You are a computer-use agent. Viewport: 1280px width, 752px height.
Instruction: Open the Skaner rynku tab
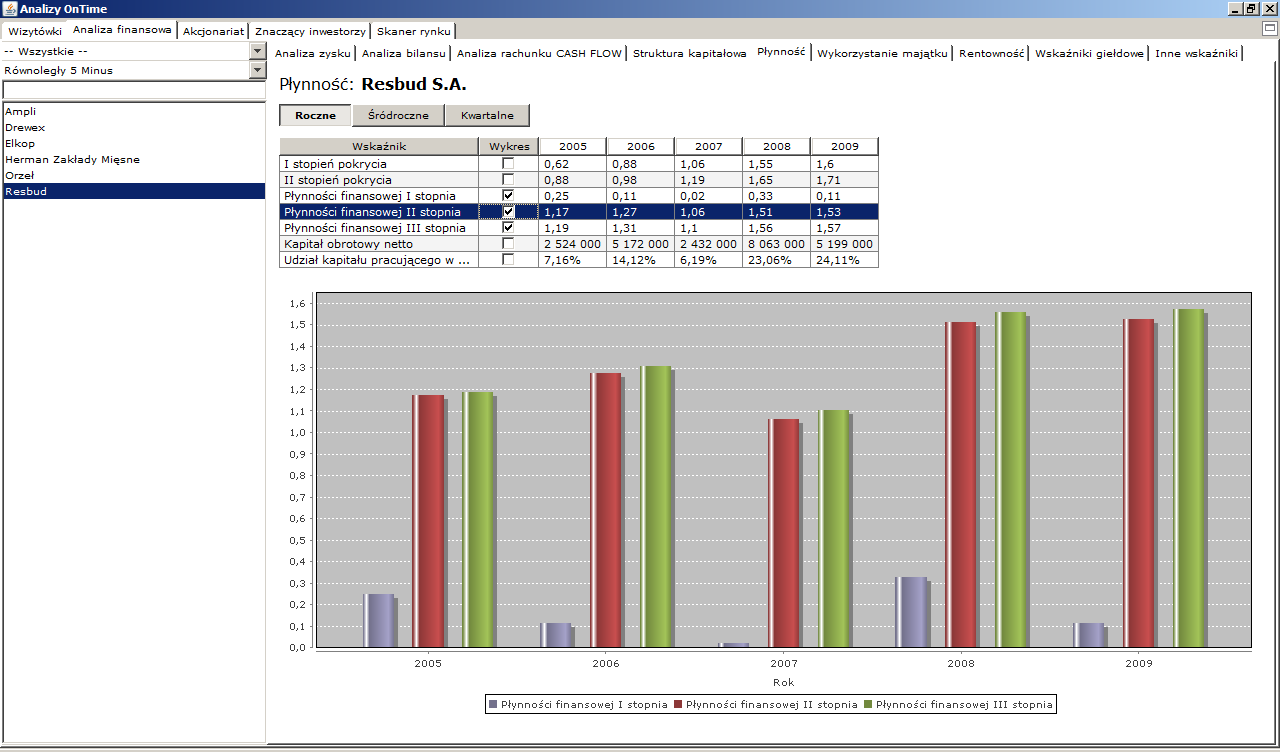[x=413, y=31]
